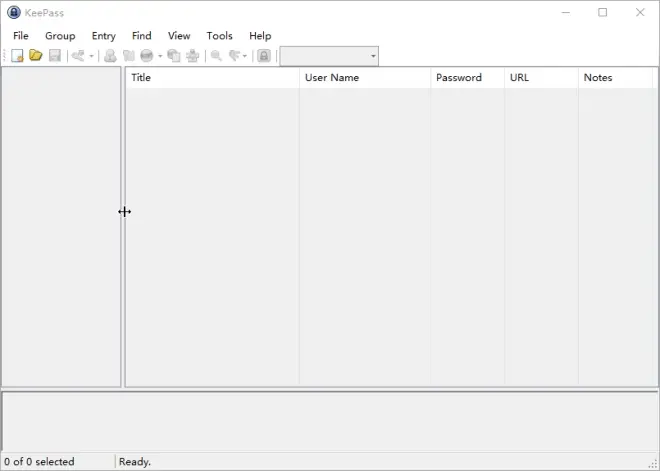Click the Lock Workspace padlock icon
This screenshot has height=471, width=660.
pyautogui.click(x=264, y=56)
